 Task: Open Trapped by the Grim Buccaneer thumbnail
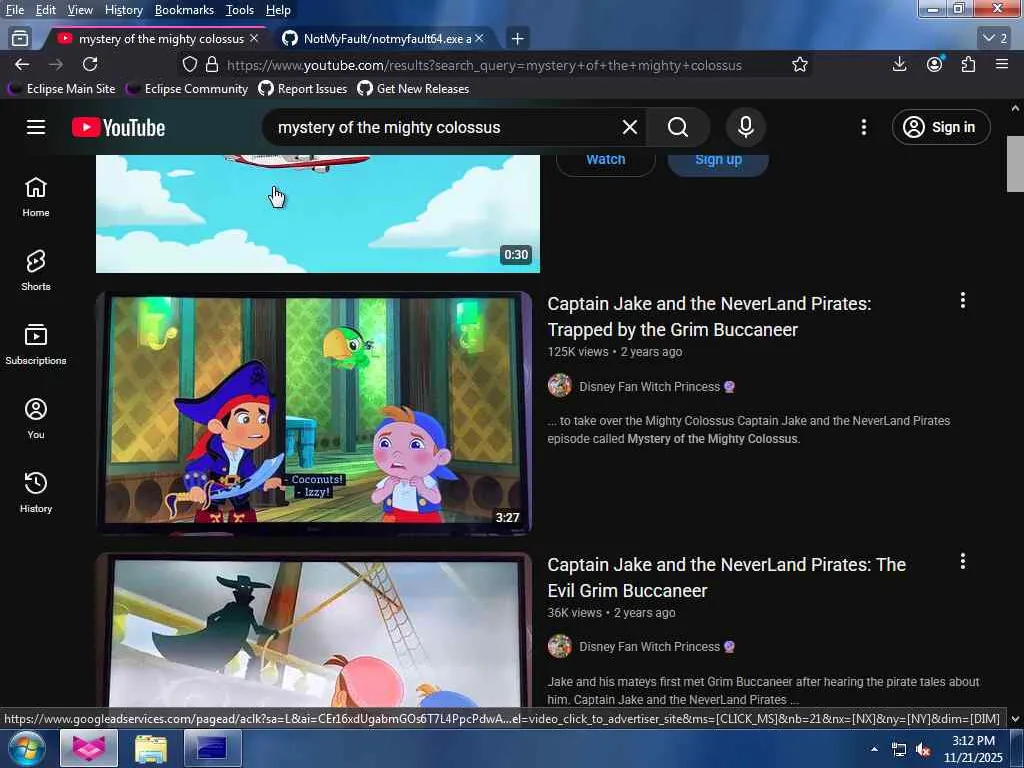tap(314, 412)
